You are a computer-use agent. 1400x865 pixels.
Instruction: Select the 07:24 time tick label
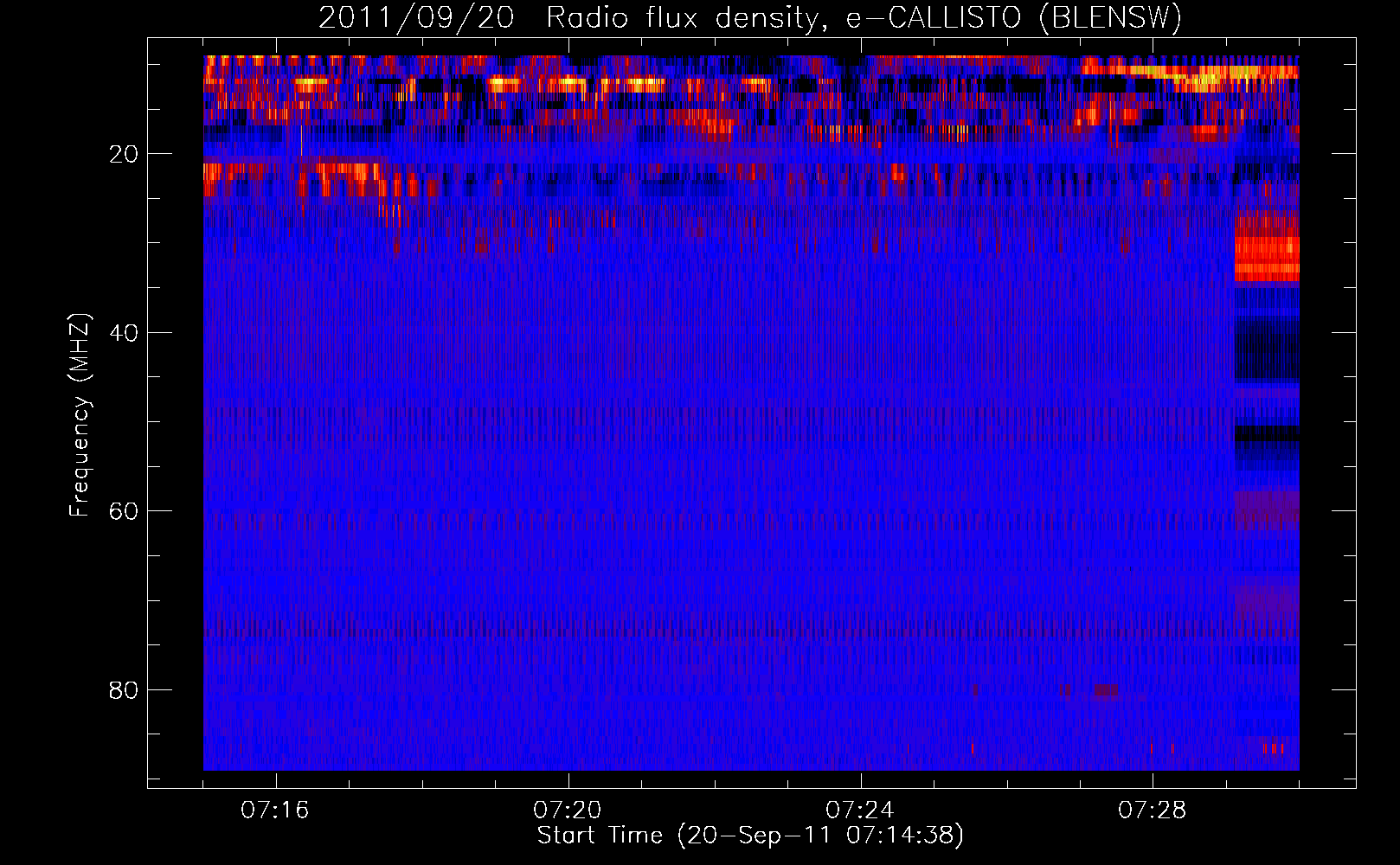tap(860, 811)
